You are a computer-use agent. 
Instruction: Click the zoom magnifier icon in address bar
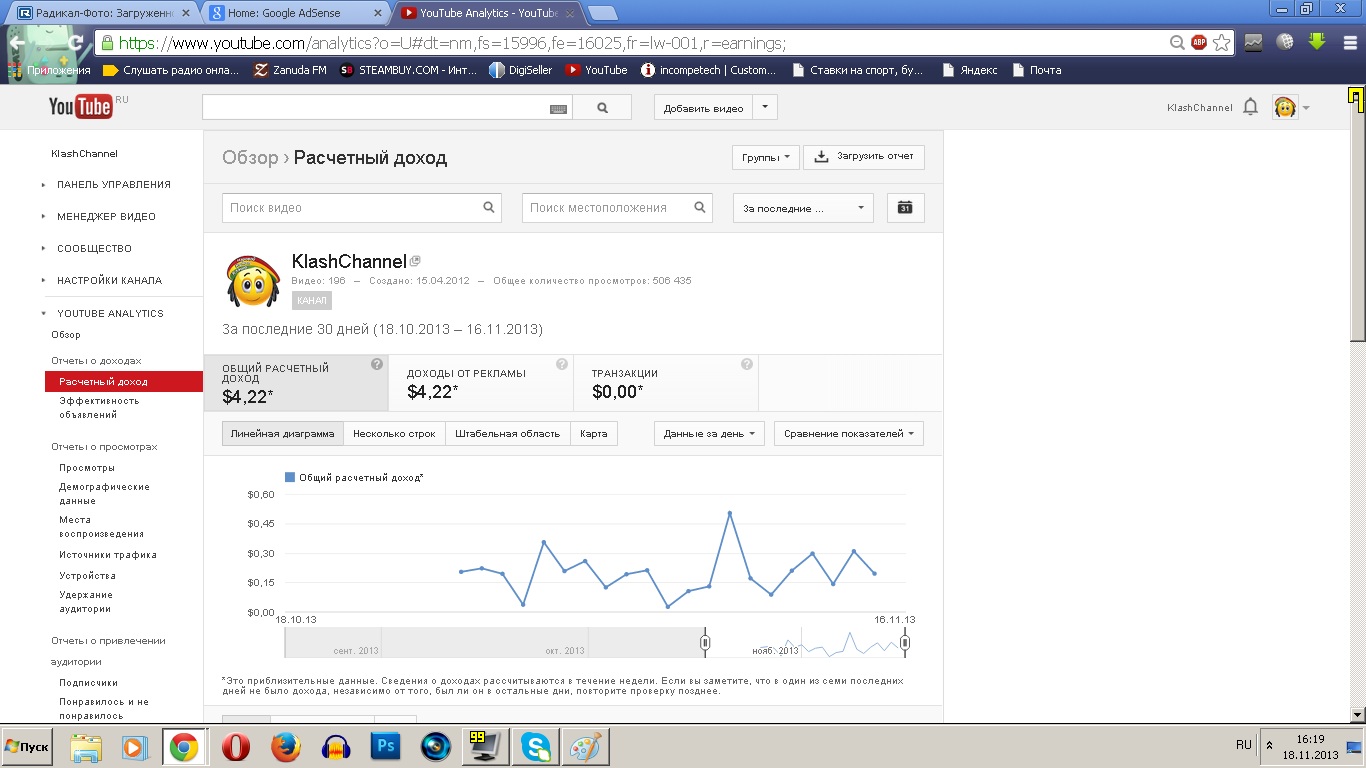point(1178,43)
